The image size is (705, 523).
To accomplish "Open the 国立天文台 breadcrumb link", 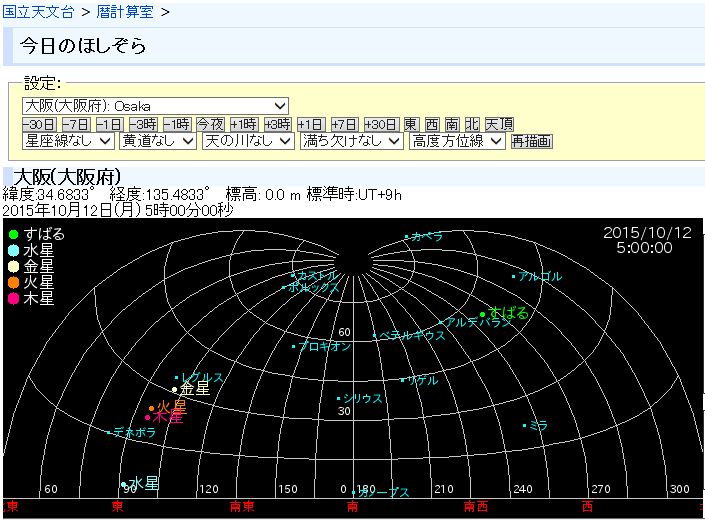I will click(x=38, y=12).
